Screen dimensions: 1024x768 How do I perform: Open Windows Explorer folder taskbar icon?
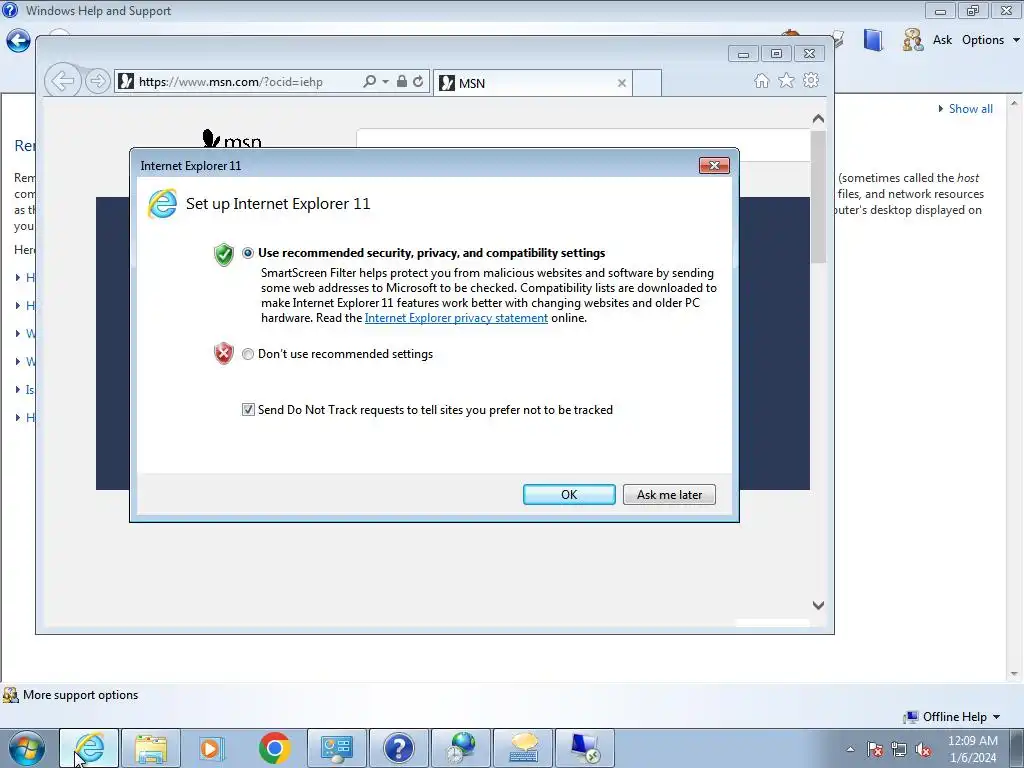[x=151, y=748]
